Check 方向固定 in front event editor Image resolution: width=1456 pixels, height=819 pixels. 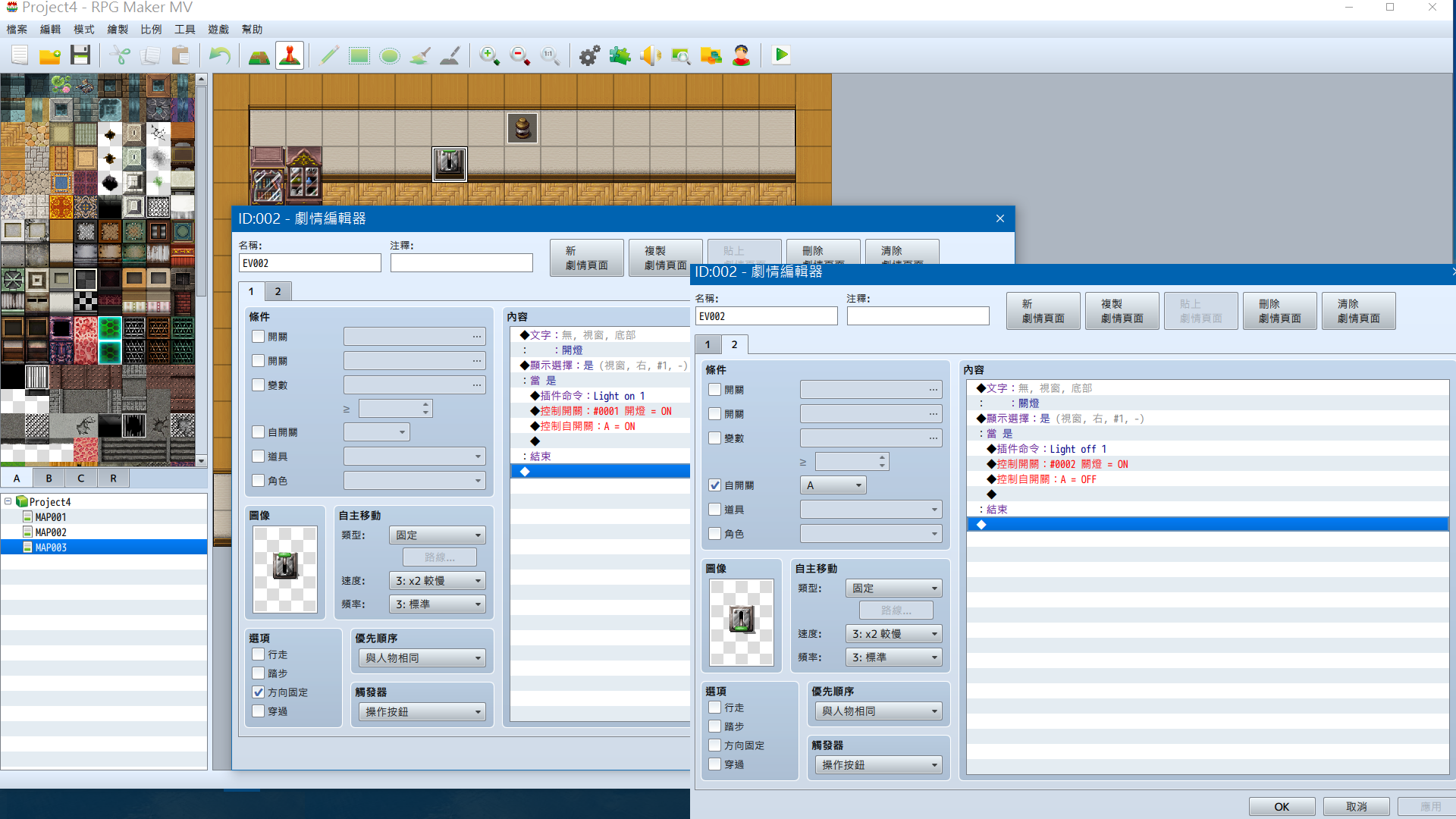[x=714, y=745]
